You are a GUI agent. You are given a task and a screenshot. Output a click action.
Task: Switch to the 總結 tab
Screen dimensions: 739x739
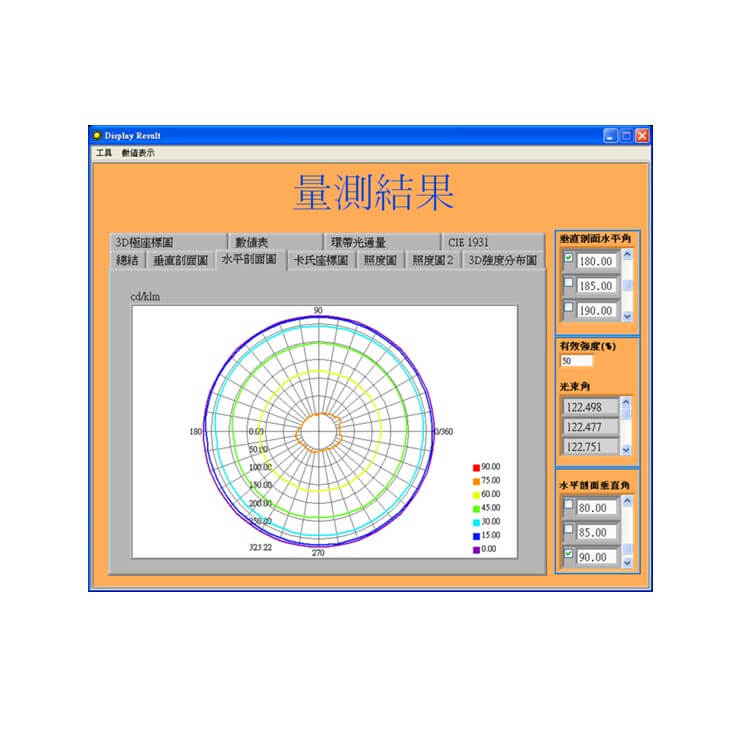127,260
